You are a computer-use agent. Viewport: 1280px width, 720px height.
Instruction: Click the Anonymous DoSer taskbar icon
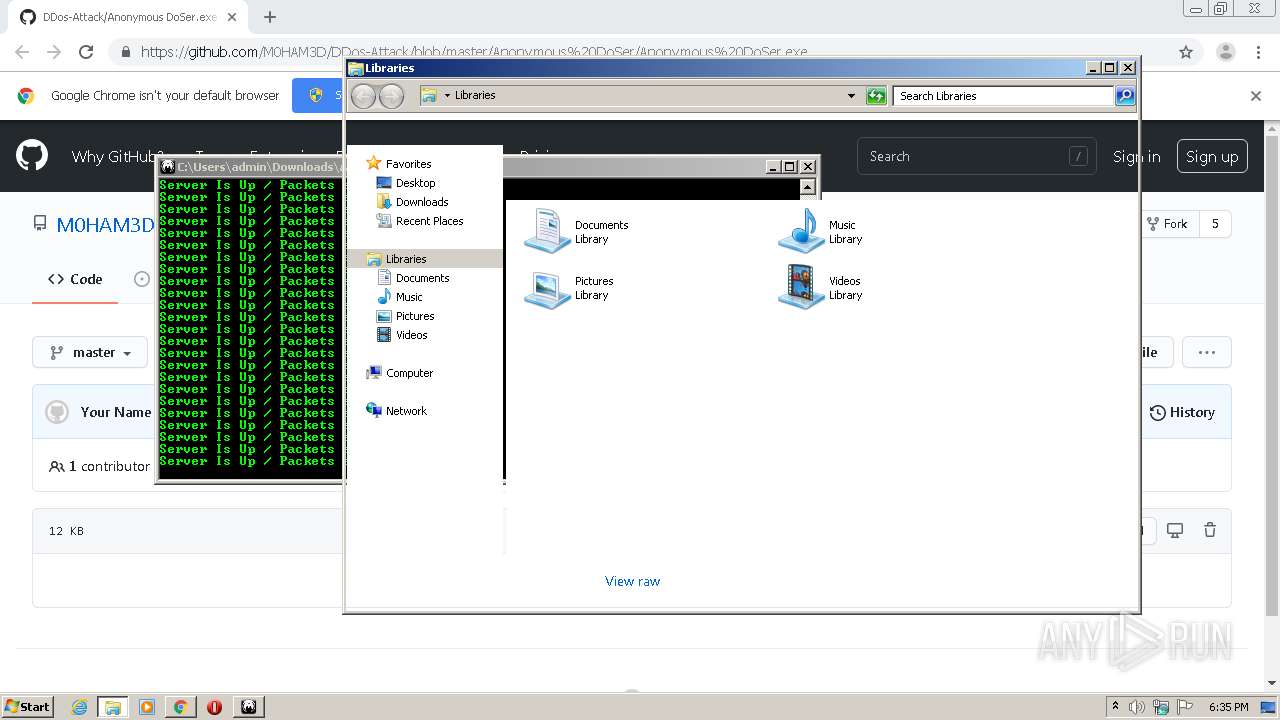249,707
